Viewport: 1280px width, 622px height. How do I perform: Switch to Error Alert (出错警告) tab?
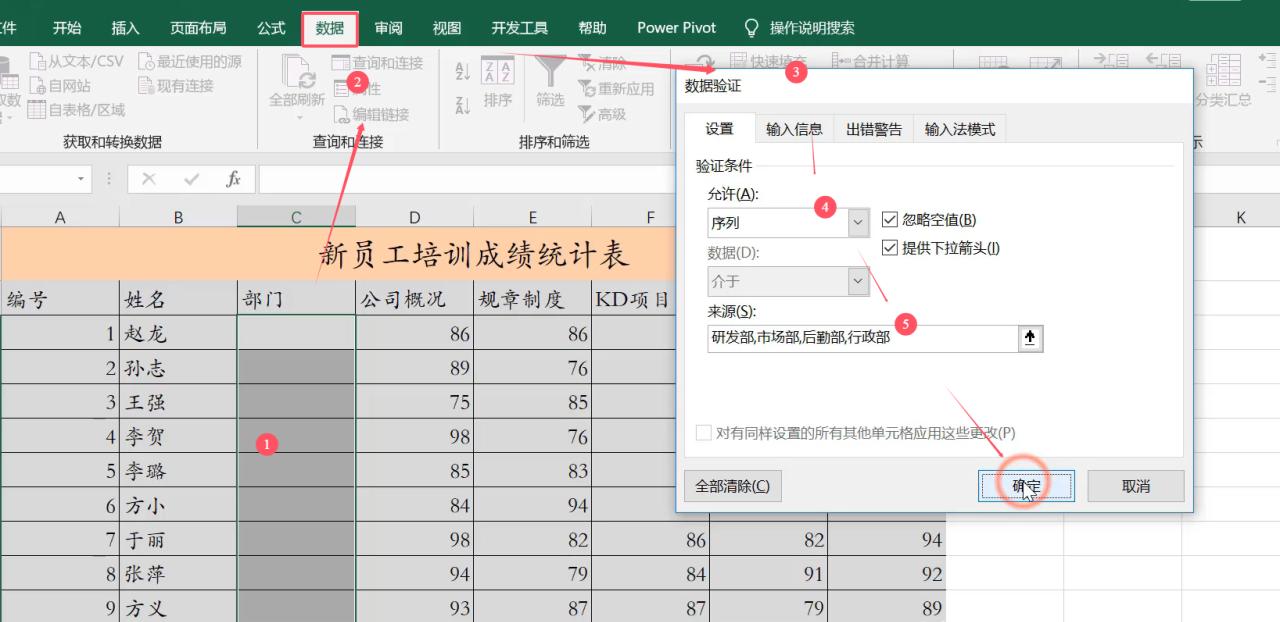point(874,129)
